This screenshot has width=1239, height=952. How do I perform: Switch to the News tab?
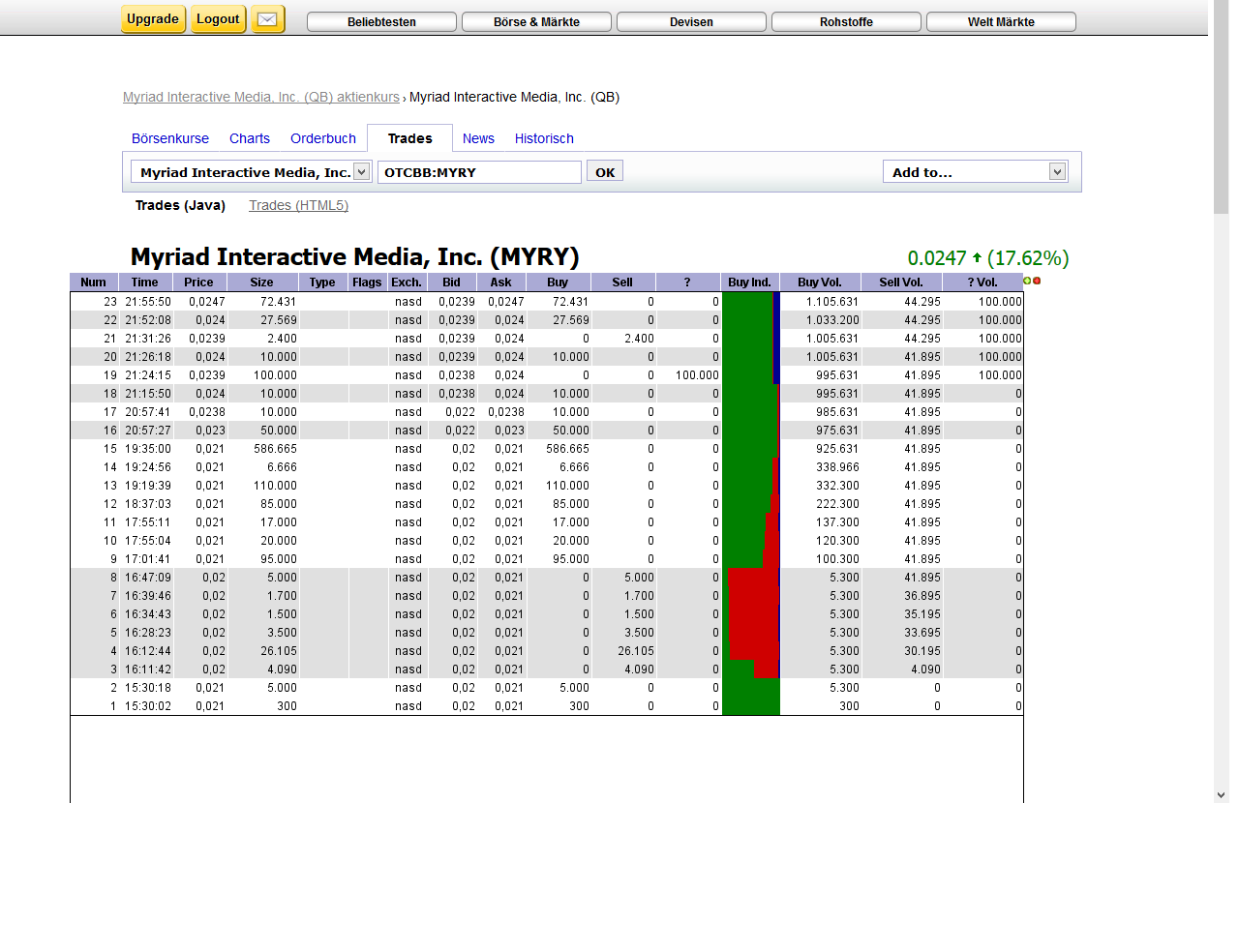(x=478, y=138)
